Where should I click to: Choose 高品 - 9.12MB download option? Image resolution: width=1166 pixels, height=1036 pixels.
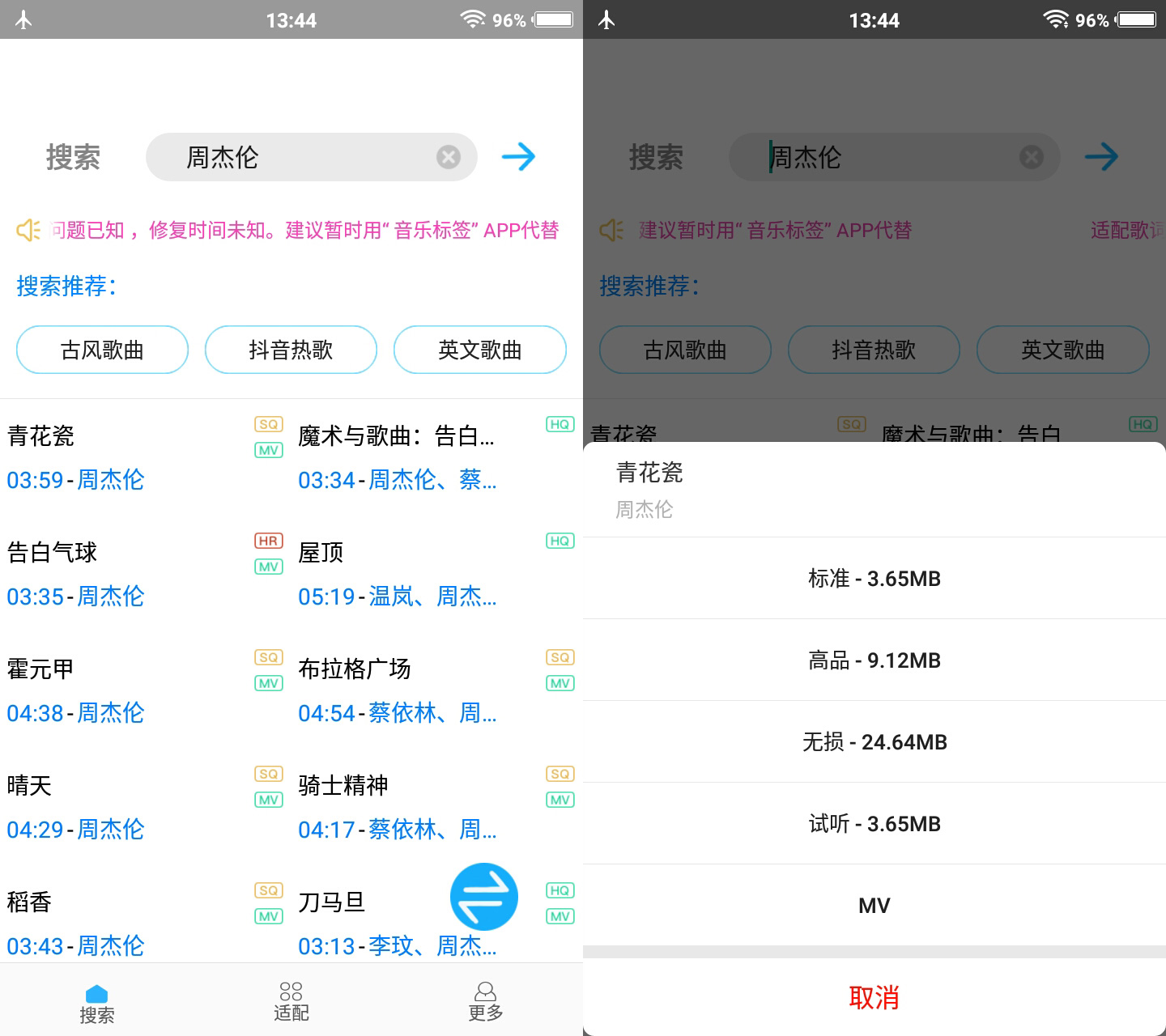click(x=874, y=660)
